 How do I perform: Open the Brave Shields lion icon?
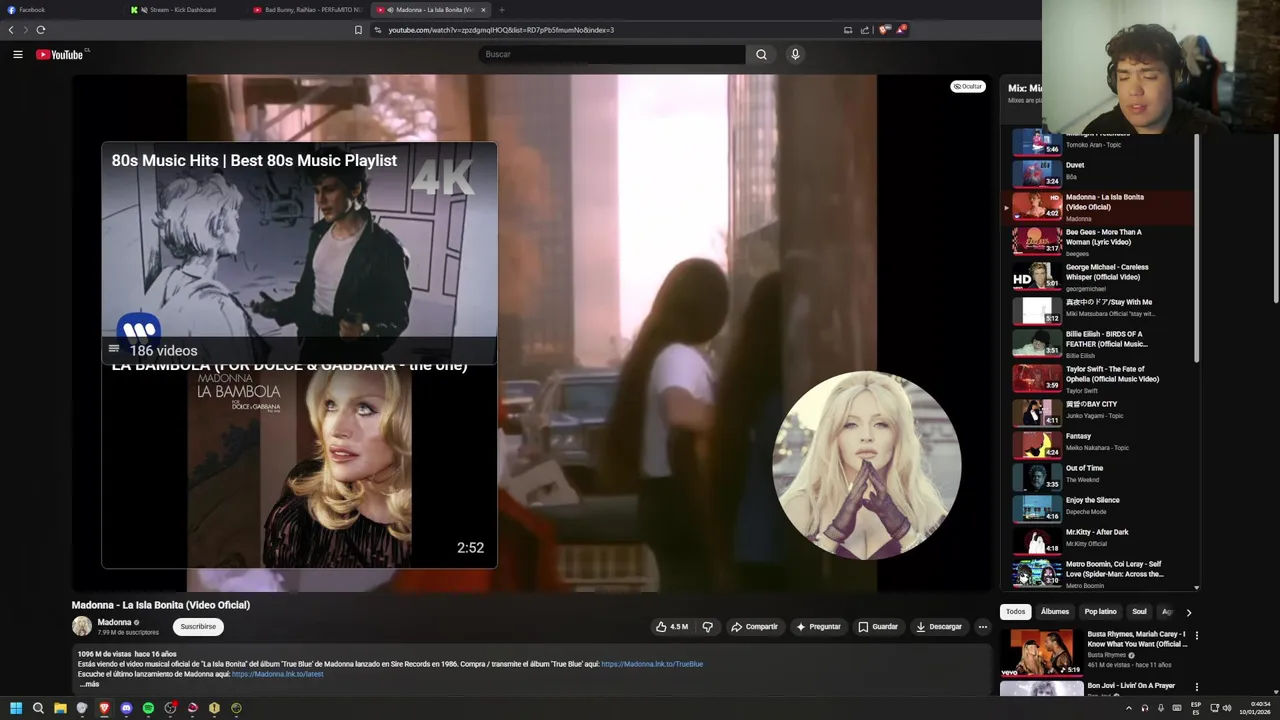pos(884,30)
